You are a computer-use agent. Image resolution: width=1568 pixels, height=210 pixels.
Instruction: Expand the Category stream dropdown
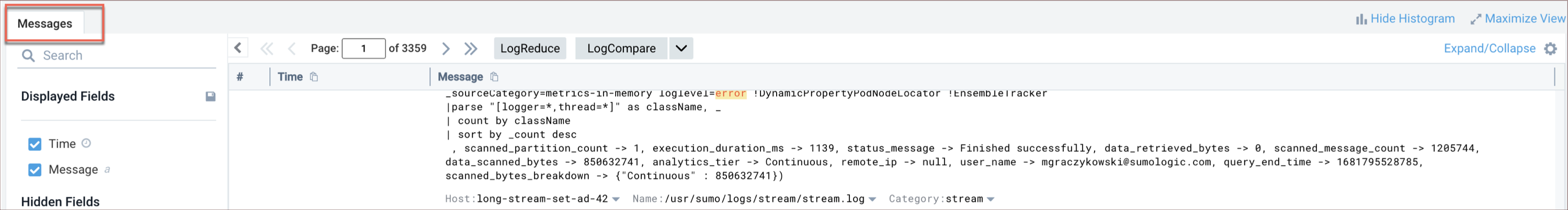(991, 199)
